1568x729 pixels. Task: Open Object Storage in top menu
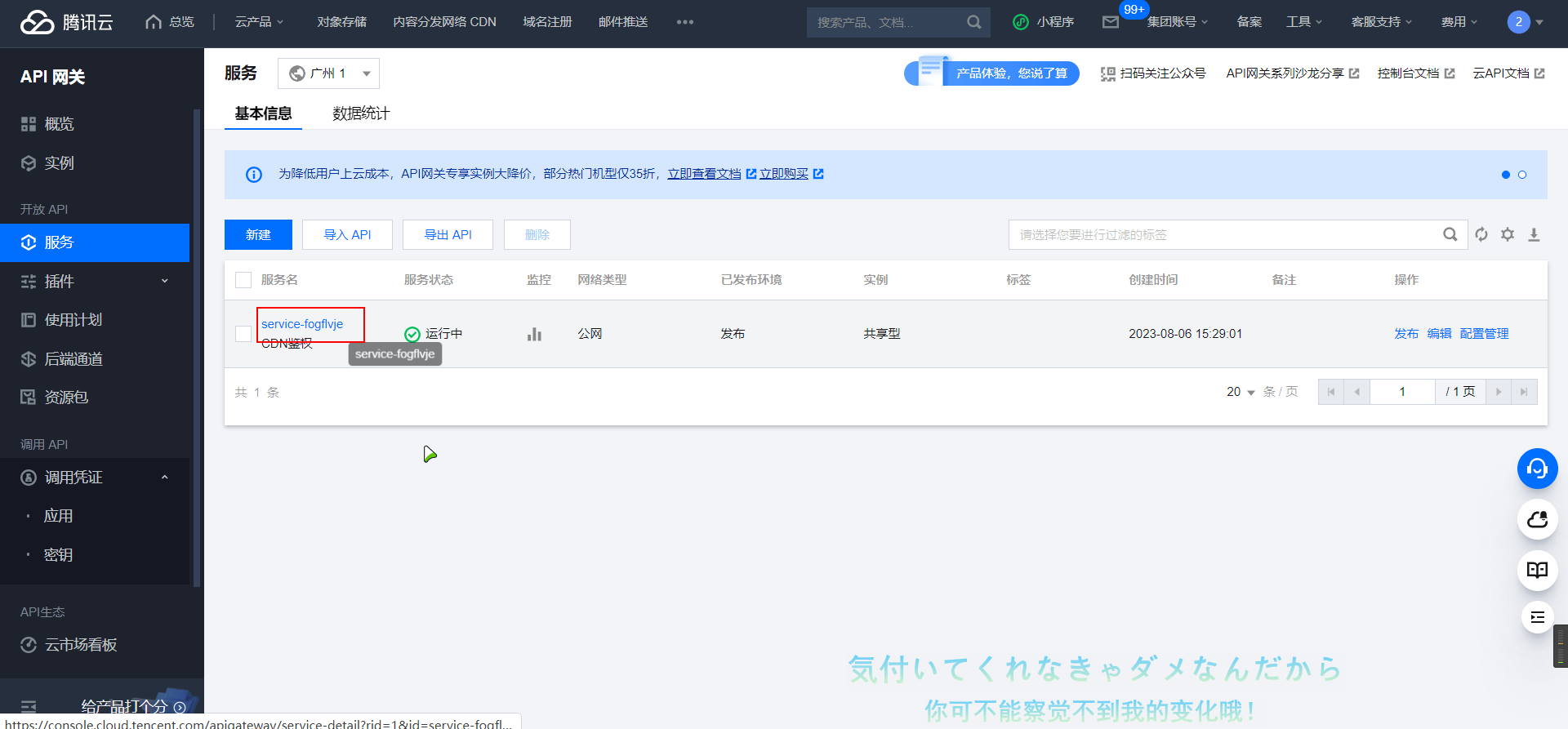341,22
